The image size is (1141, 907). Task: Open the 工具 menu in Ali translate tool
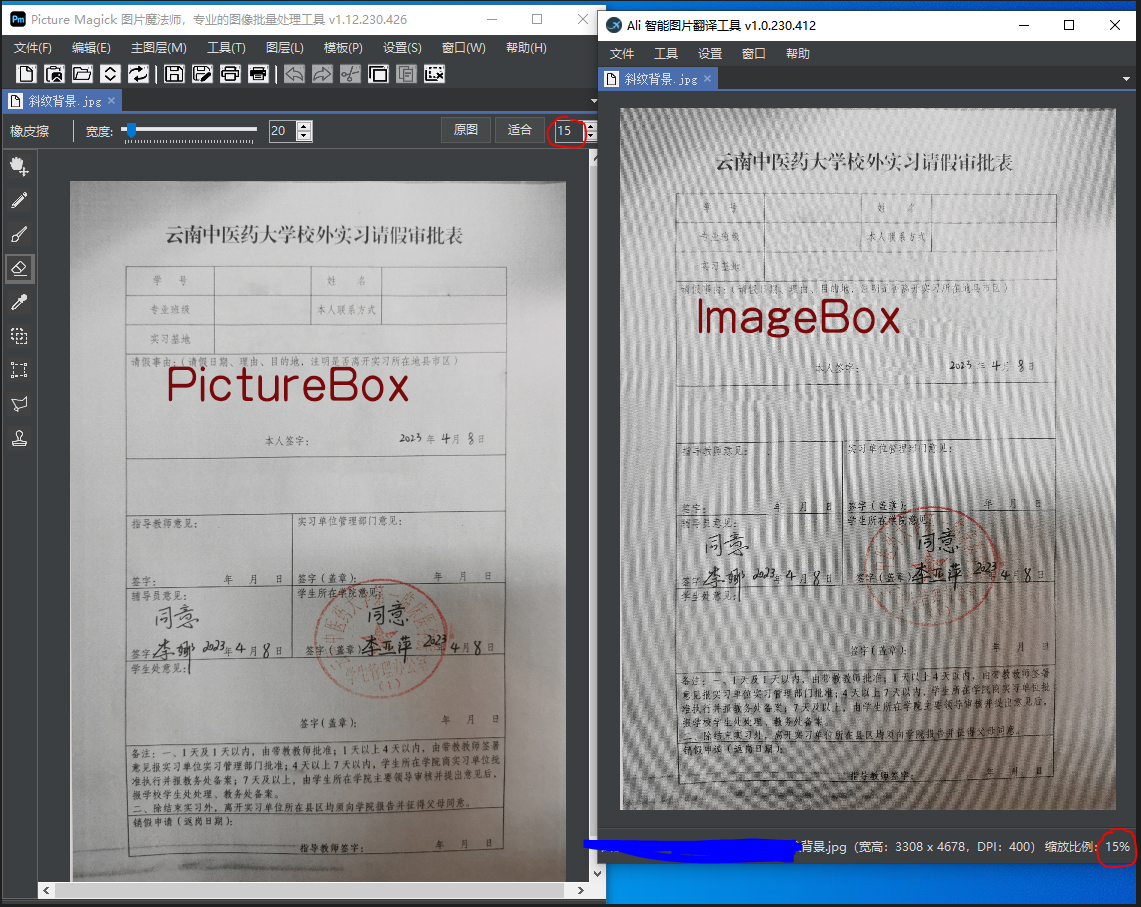coord(666,54)
